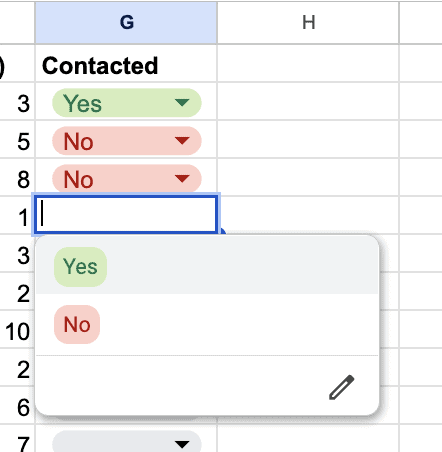Click the green arrow on the Yes chip
The height and width of the screenshot is (452, 442).
click(x=182, y=102)
